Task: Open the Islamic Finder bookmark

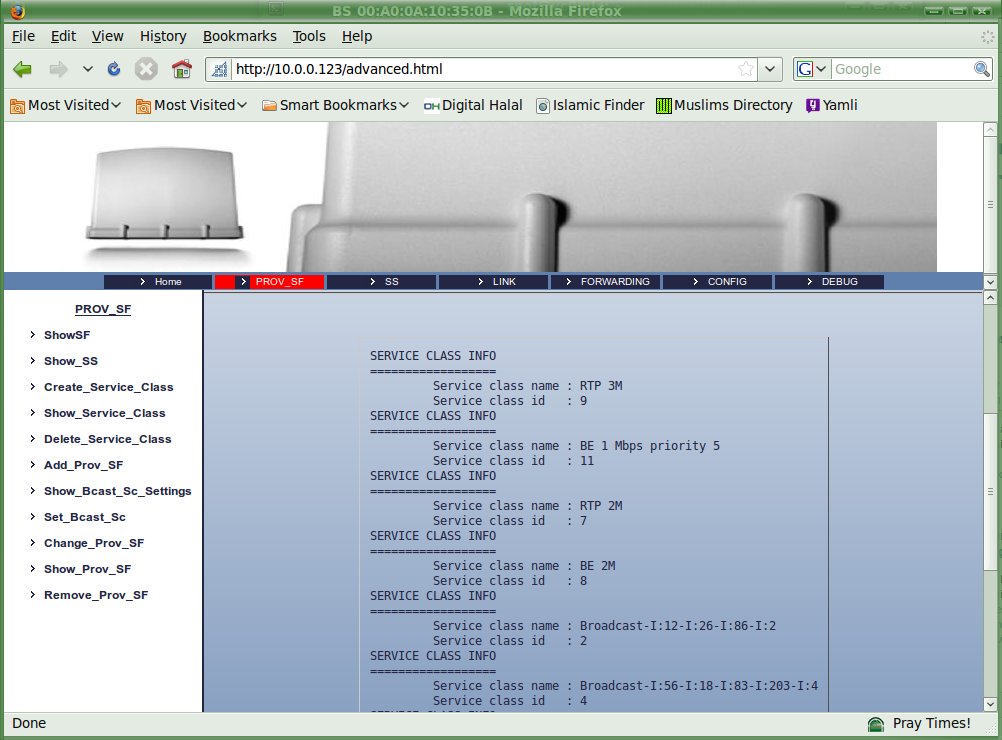Action: [590, 105]
